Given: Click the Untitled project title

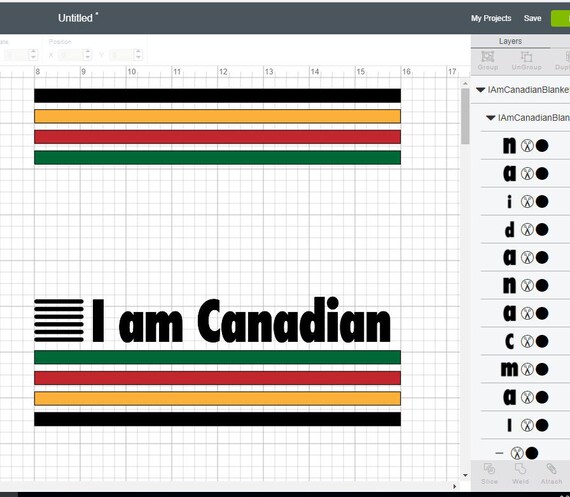Looking at the screenshot, I should point(75,18).
